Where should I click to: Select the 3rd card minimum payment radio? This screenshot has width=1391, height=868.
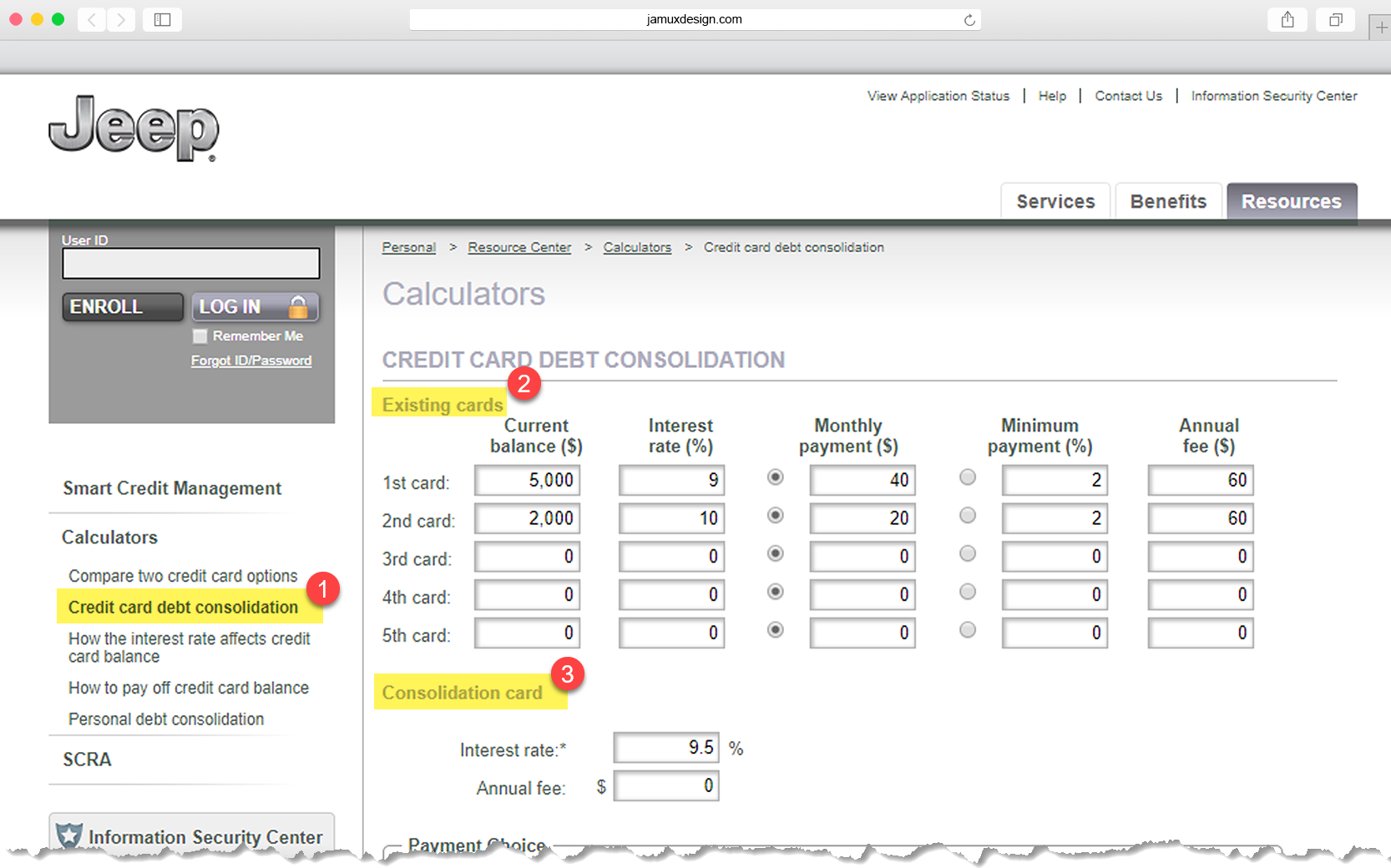[x=968, y=553]
